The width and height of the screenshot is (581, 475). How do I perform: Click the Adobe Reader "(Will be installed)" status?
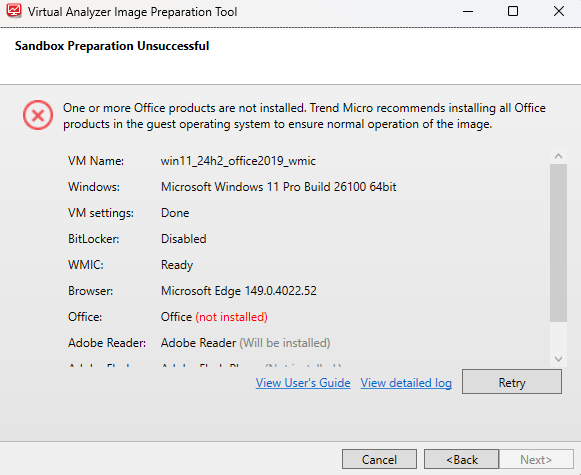click(x=285, y=343)
